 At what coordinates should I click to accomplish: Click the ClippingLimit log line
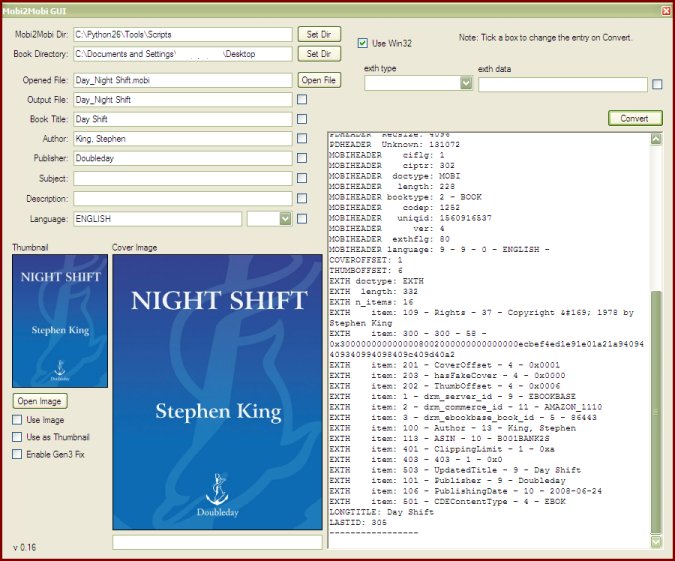[x=442, y=449]
